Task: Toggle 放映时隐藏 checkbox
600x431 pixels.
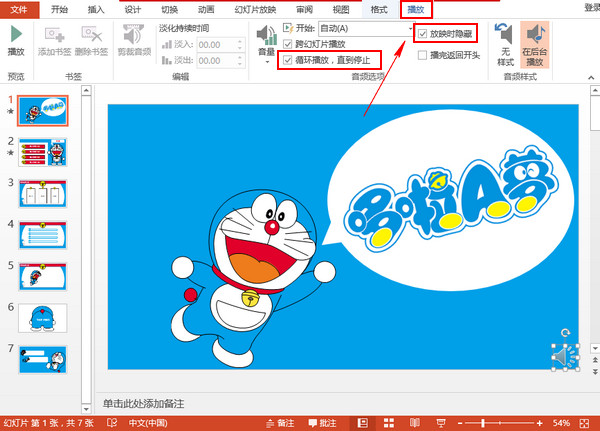Action: point(422,34)
